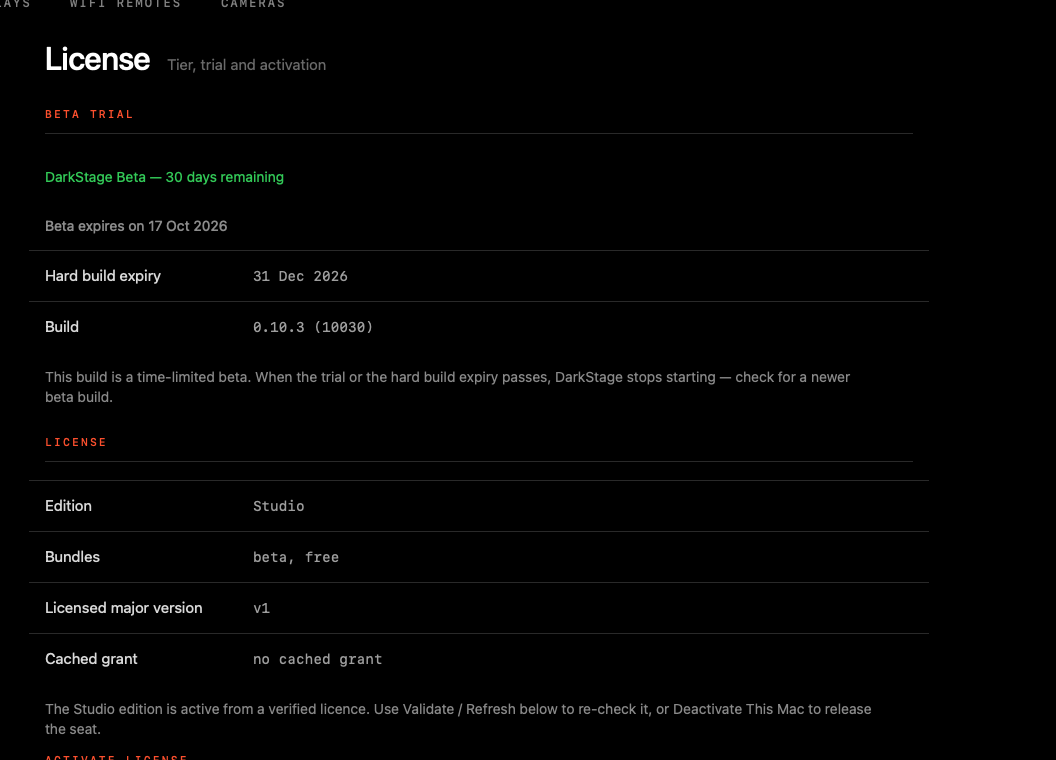
Task: Click the LICENSE section header
Action: click(x=76, y=443)
